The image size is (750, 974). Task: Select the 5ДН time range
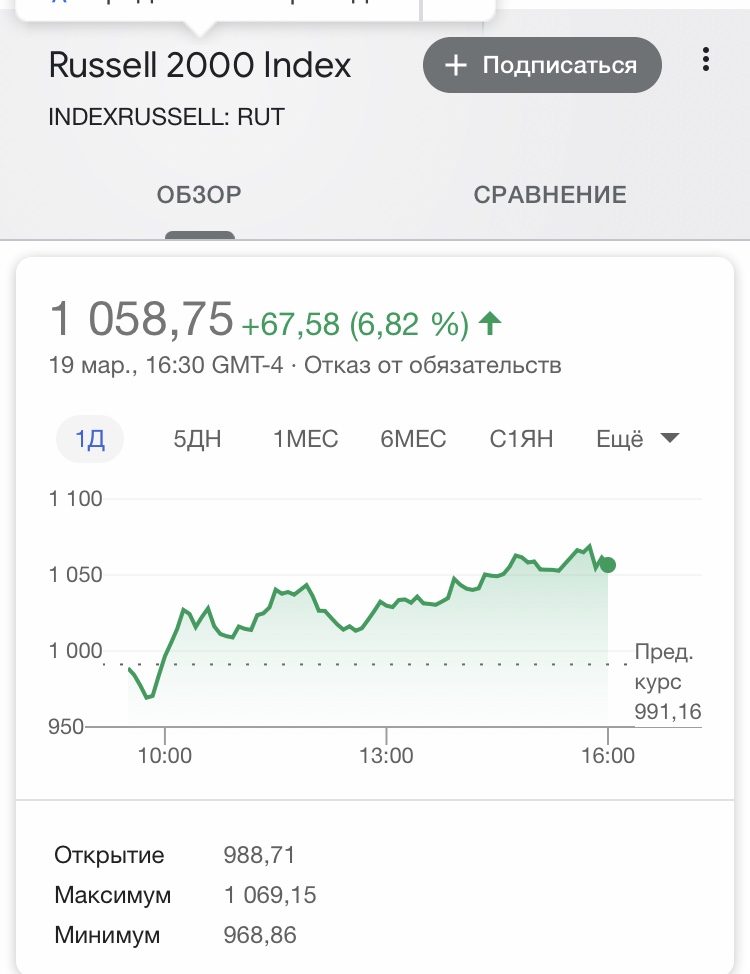(197, 439)
